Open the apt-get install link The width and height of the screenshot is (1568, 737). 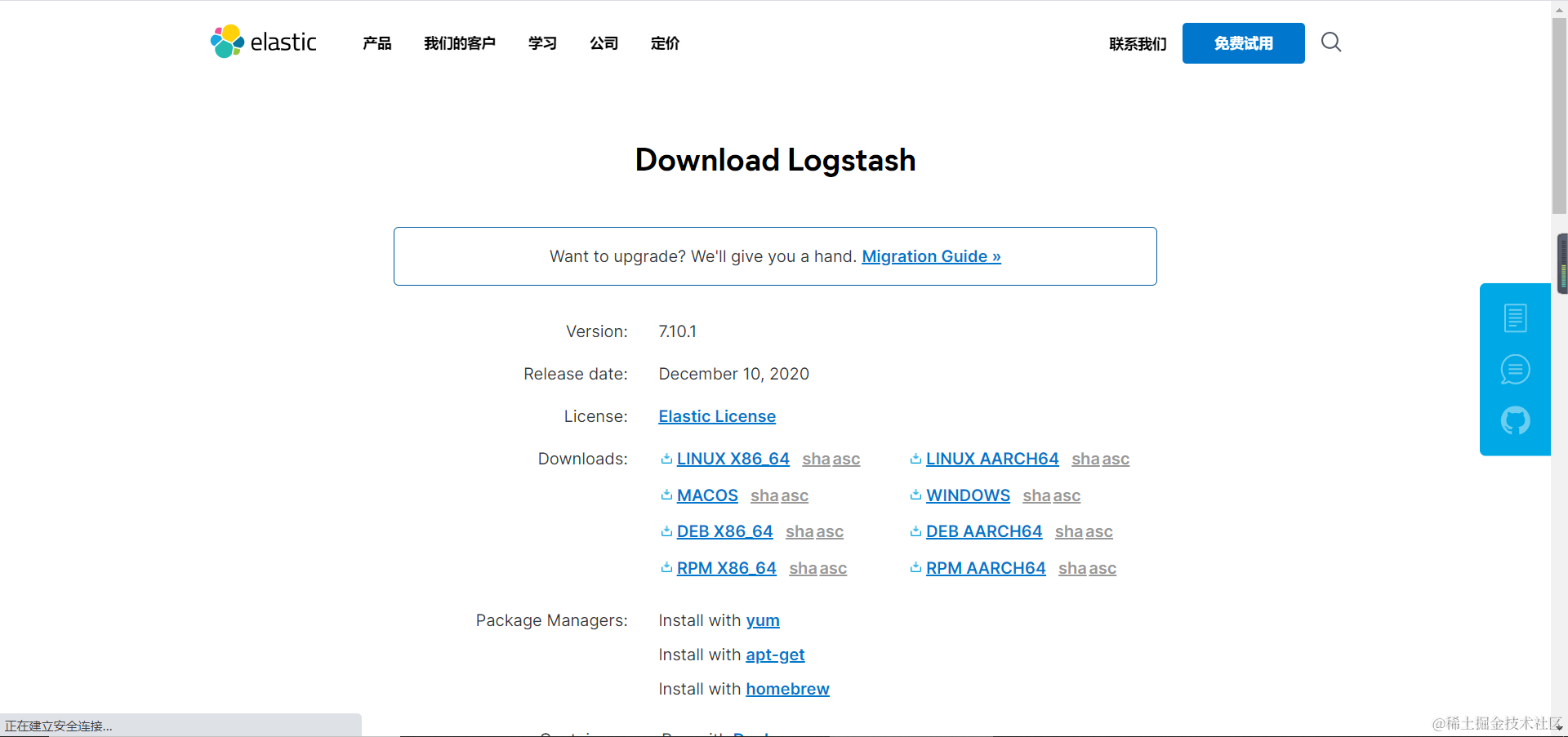point(775,655)
